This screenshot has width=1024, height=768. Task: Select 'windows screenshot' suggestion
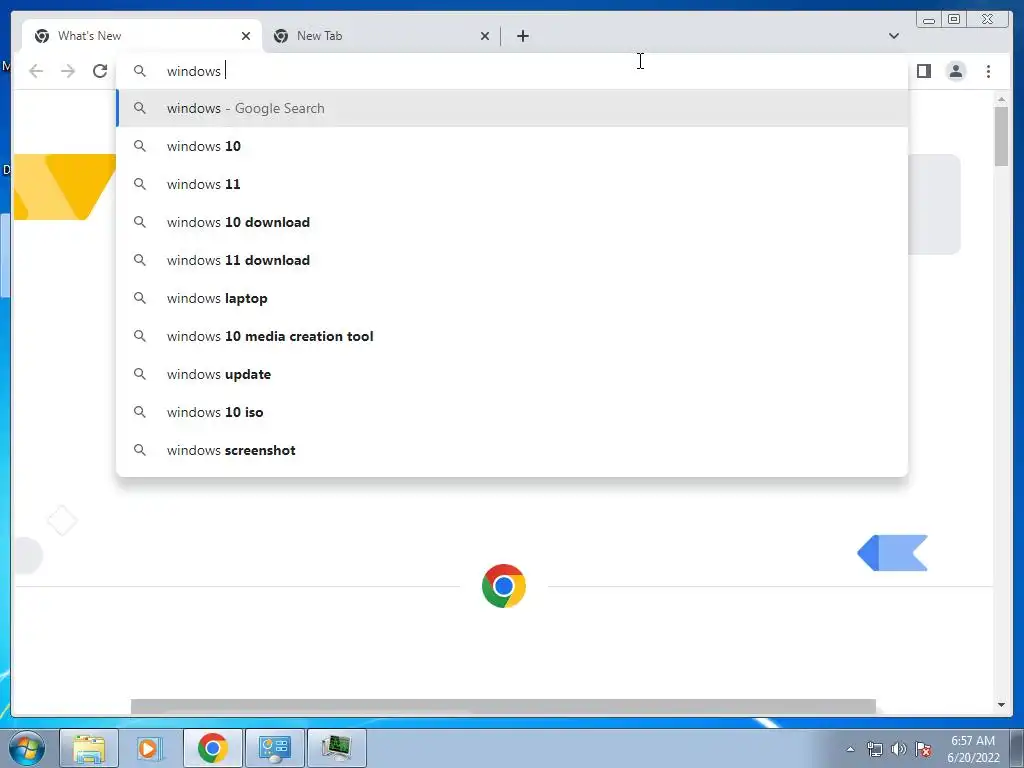pyautogui.click(x=512, y=450)
